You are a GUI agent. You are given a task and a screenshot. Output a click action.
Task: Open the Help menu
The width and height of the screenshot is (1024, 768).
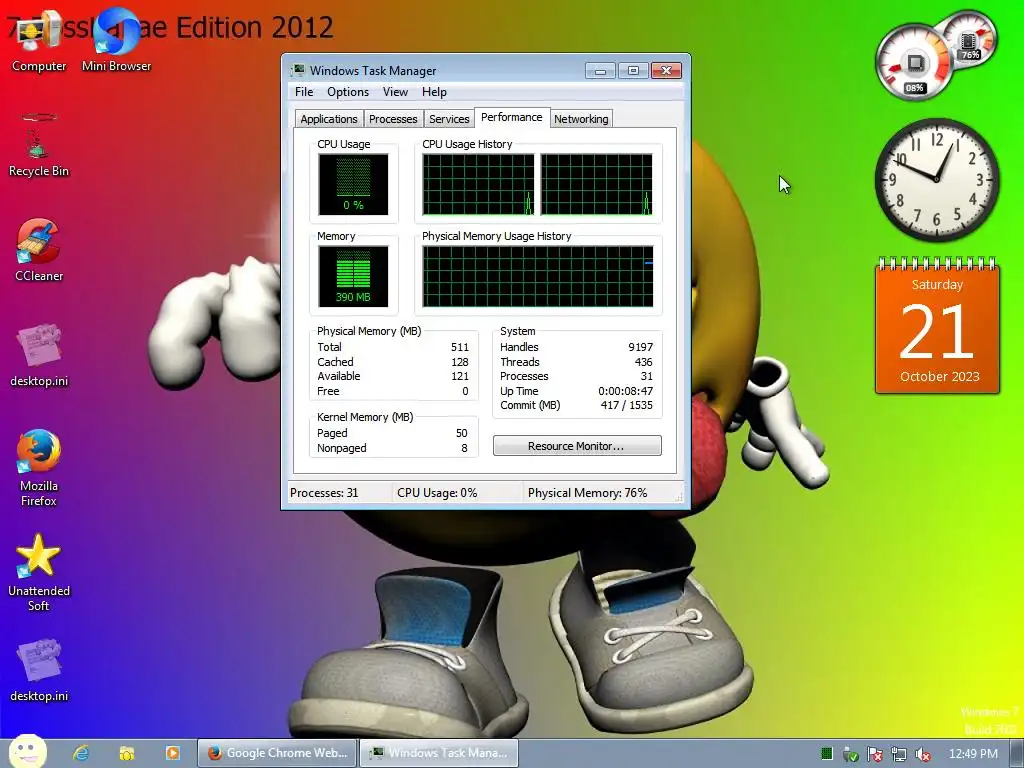pos(434,92)
